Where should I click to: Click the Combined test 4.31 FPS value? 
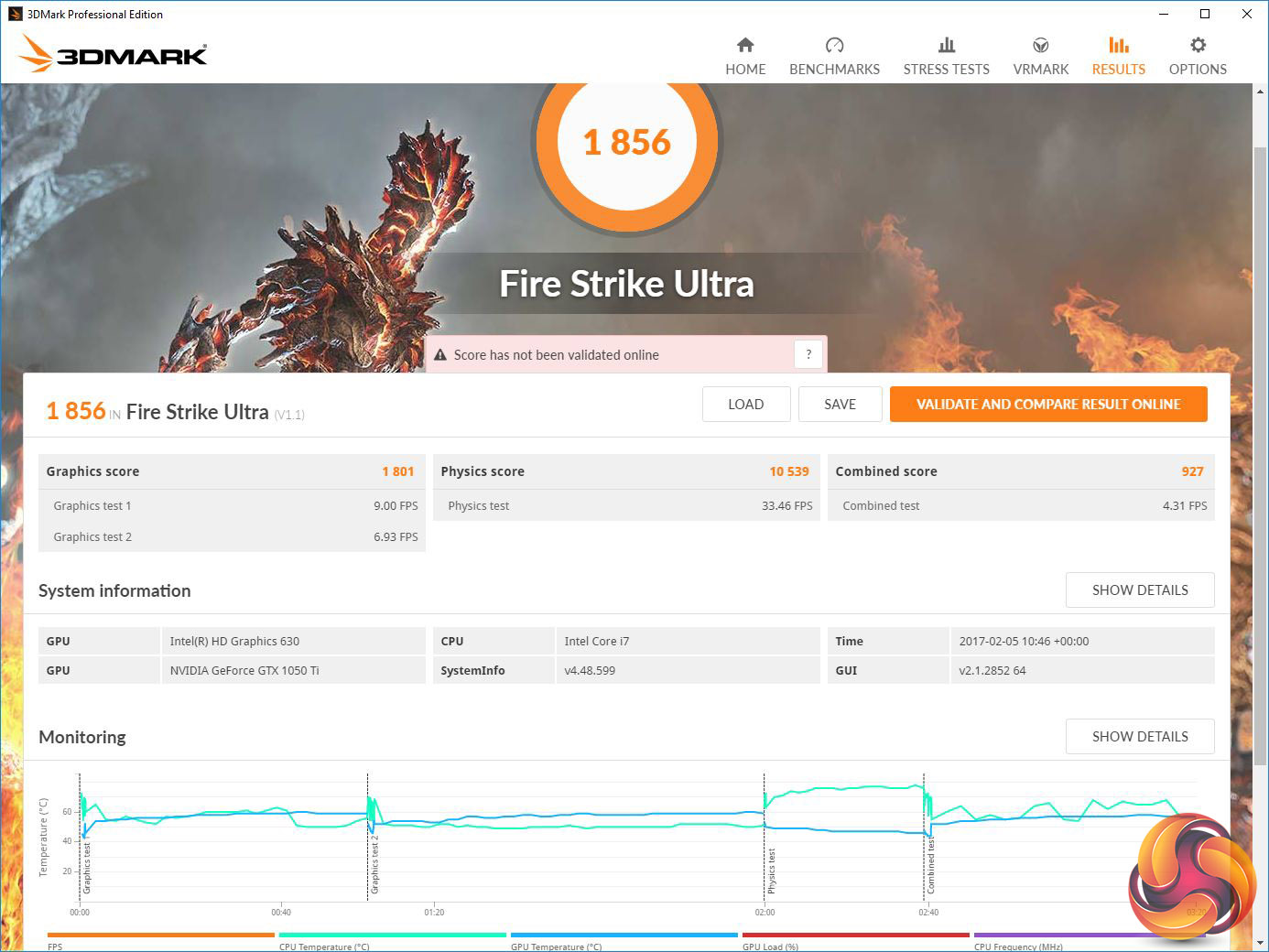(1185, 505)
